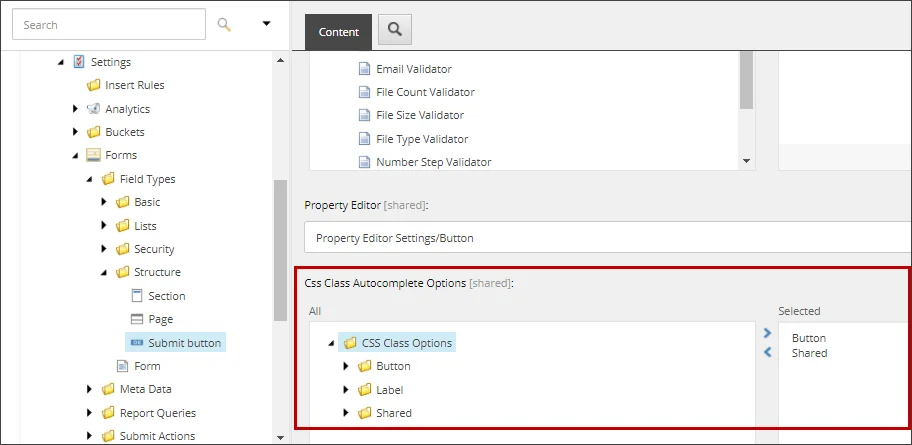Screen dimensions: 912x445
Task: Click the search magnifier icon beside Search box
Action: [224, 24]
